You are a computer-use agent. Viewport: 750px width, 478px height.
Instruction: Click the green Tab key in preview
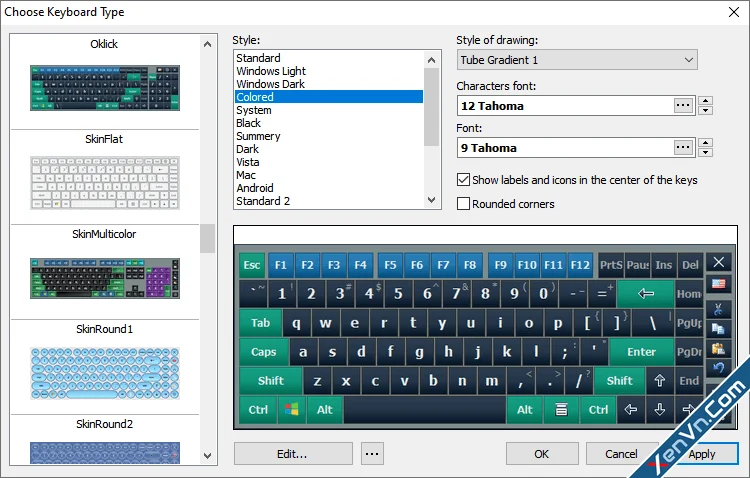(x=261, y=323)
